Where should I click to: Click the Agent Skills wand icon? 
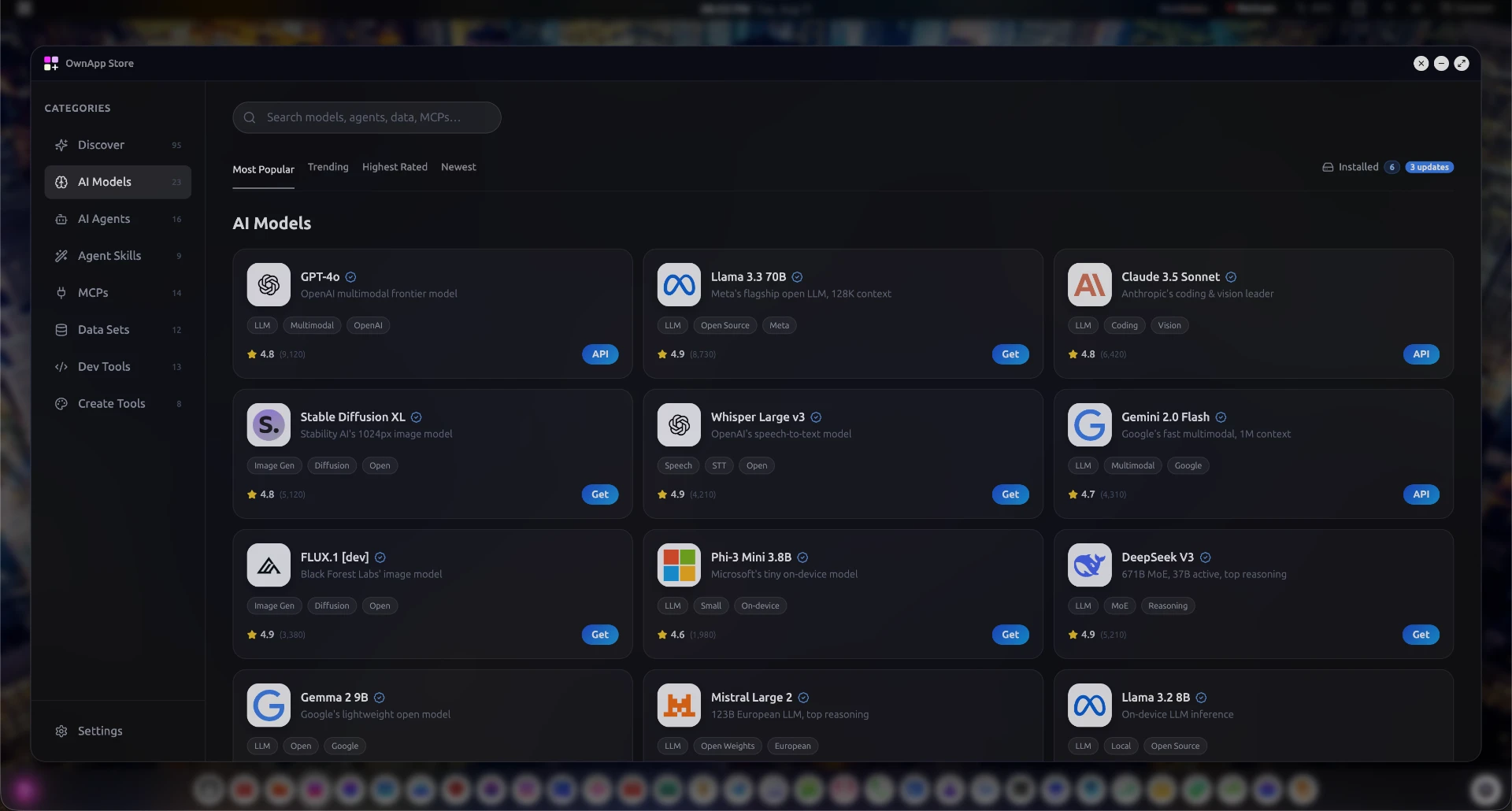(61, 256)
